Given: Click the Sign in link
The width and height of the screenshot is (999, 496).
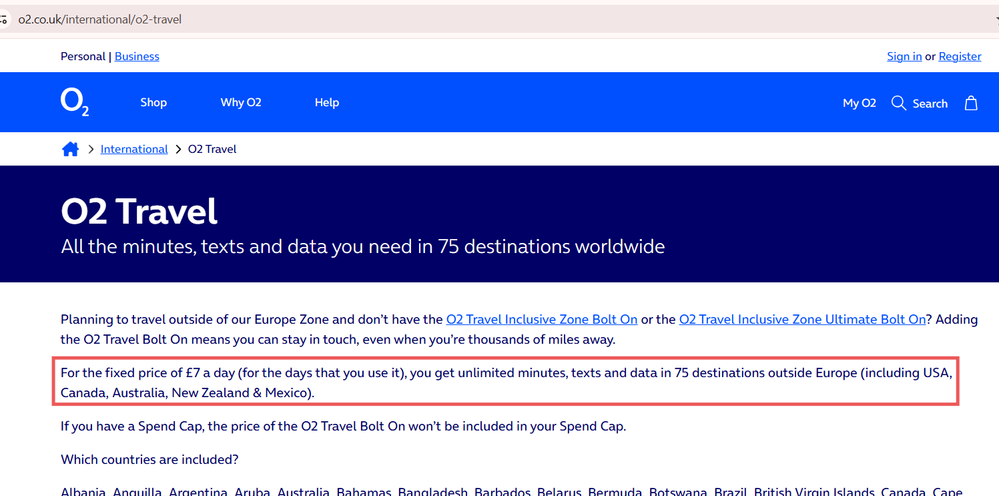Looking at the screenshot, I should tap(904, 57).
